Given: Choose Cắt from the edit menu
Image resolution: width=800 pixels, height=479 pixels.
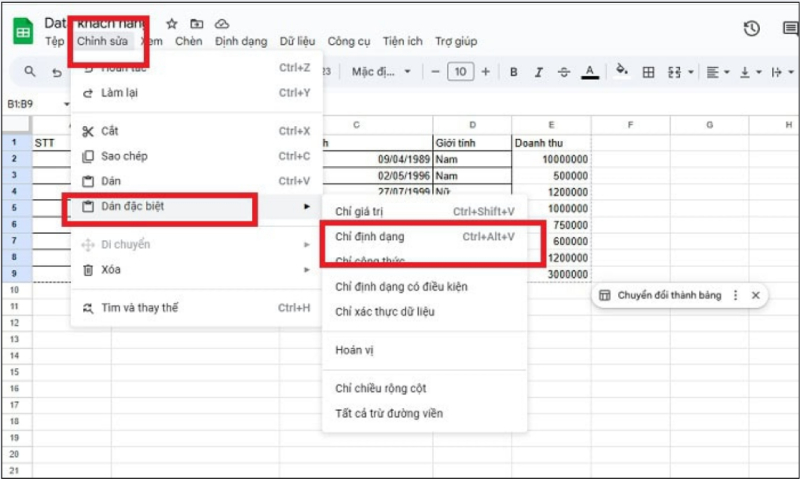Looking at the screenshot, I should pyautogui.click(x=196, y=131).
